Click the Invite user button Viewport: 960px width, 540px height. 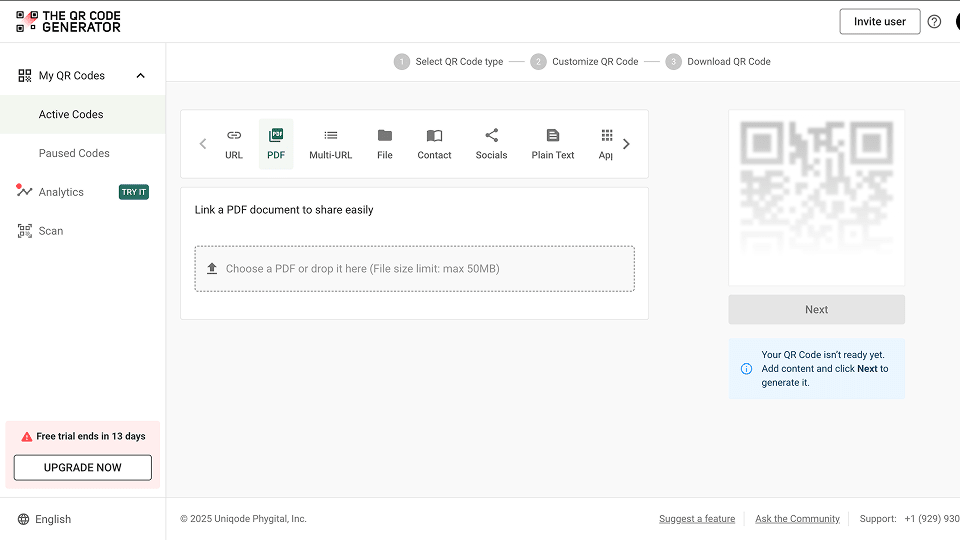[880, 21]
